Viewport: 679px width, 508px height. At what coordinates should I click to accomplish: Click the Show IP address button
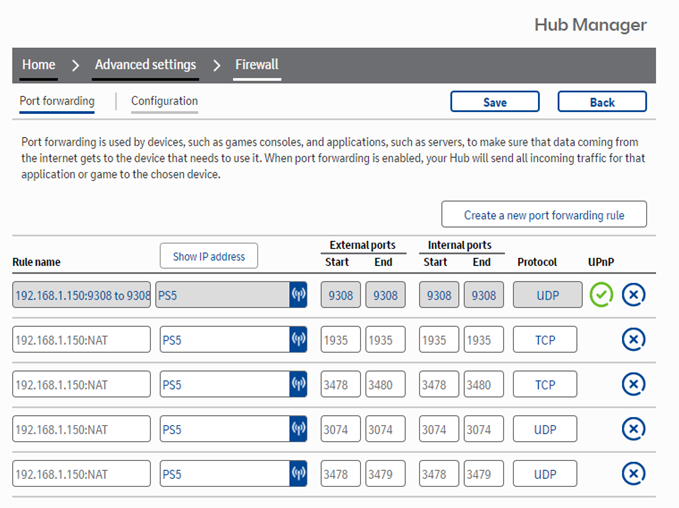pyautogui.click(x=209, y=256)
